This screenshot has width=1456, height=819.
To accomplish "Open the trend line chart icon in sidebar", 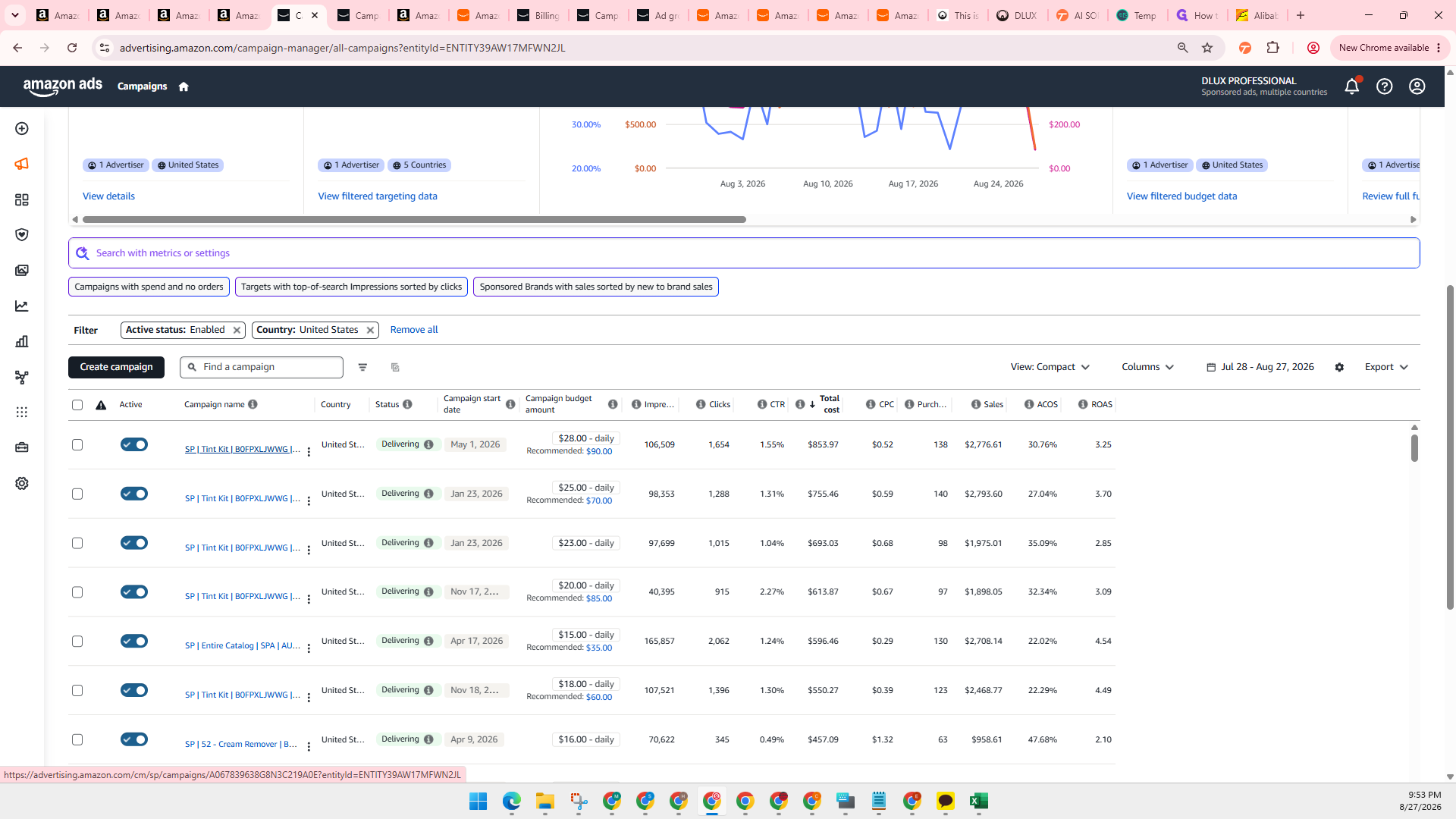I will coord(22,306).
